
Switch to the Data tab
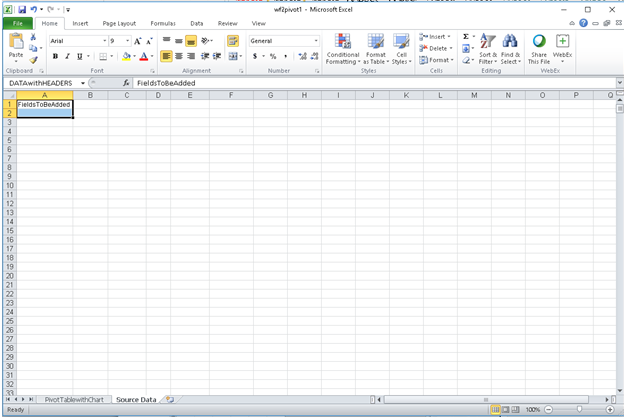(197, 23)
